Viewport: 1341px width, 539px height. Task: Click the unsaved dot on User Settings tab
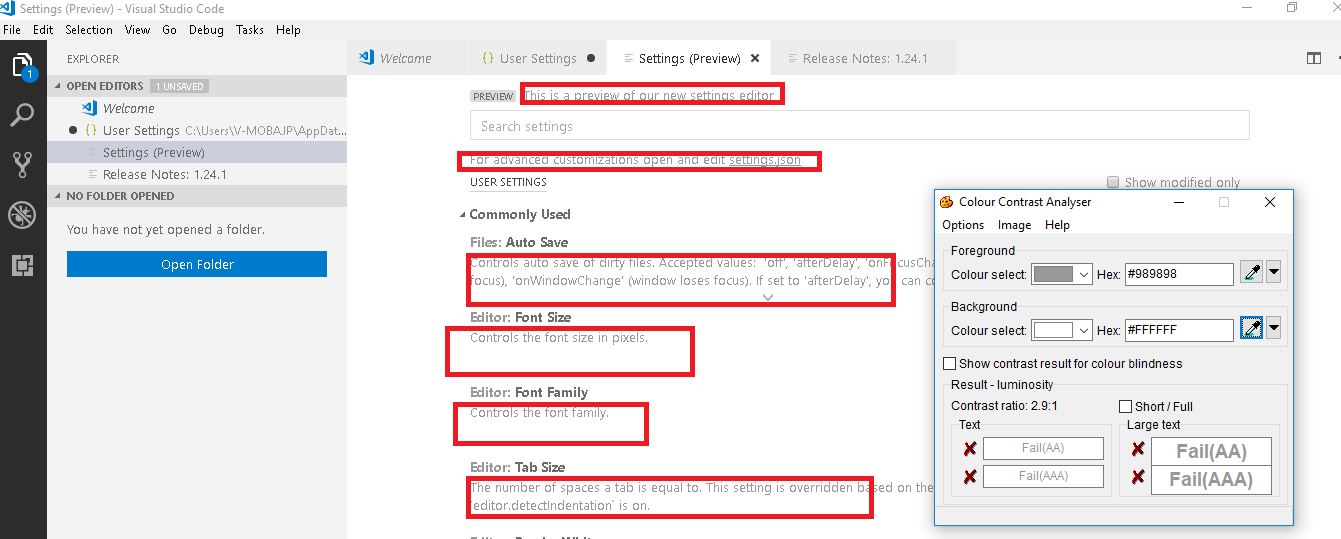click(591, 58)
